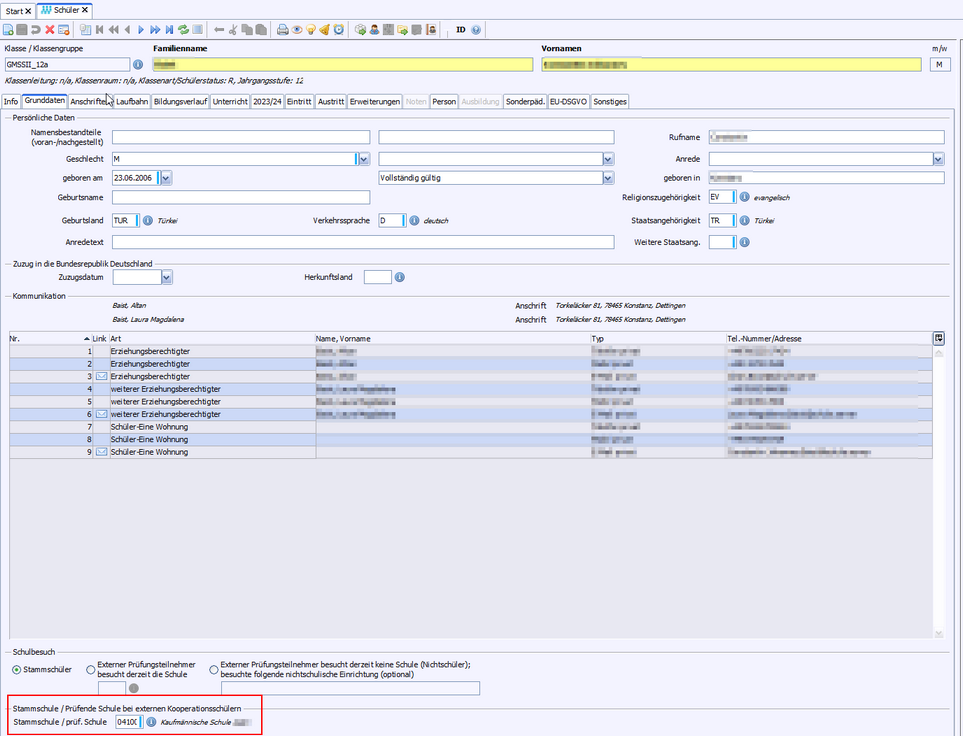Viewport: 963px width, 736px height.
Task: Open the Bildungsverlauf tab
Action: click(x=181, y=101)
